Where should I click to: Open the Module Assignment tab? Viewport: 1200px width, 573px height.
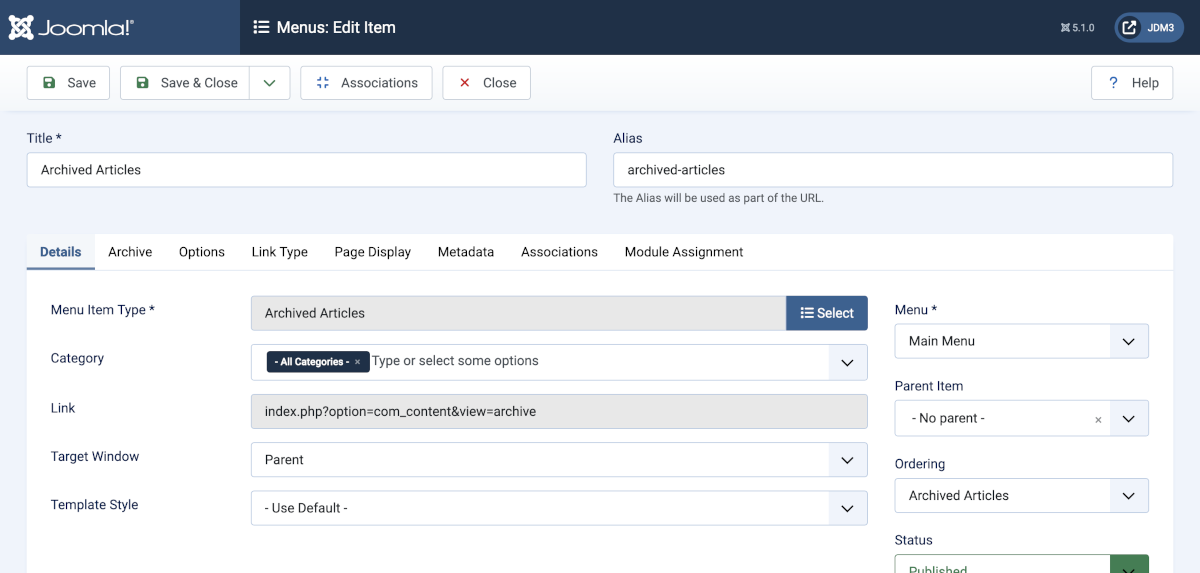683,252
